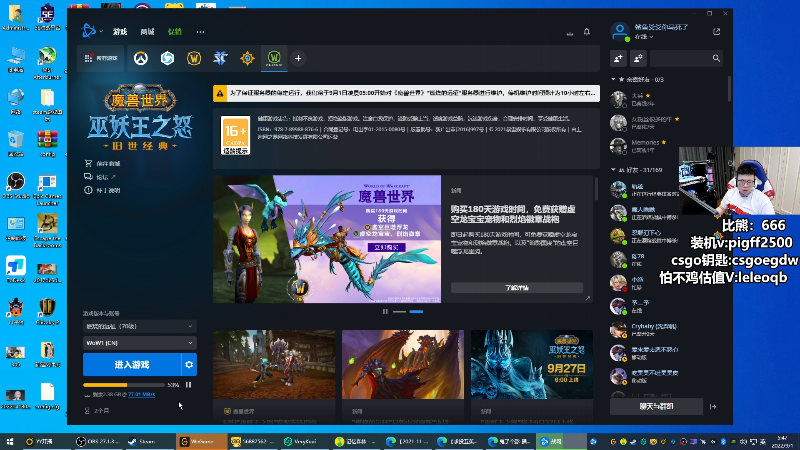Switch to Steam in taskbar
The image size is (800, 450).
pos(150,442)
